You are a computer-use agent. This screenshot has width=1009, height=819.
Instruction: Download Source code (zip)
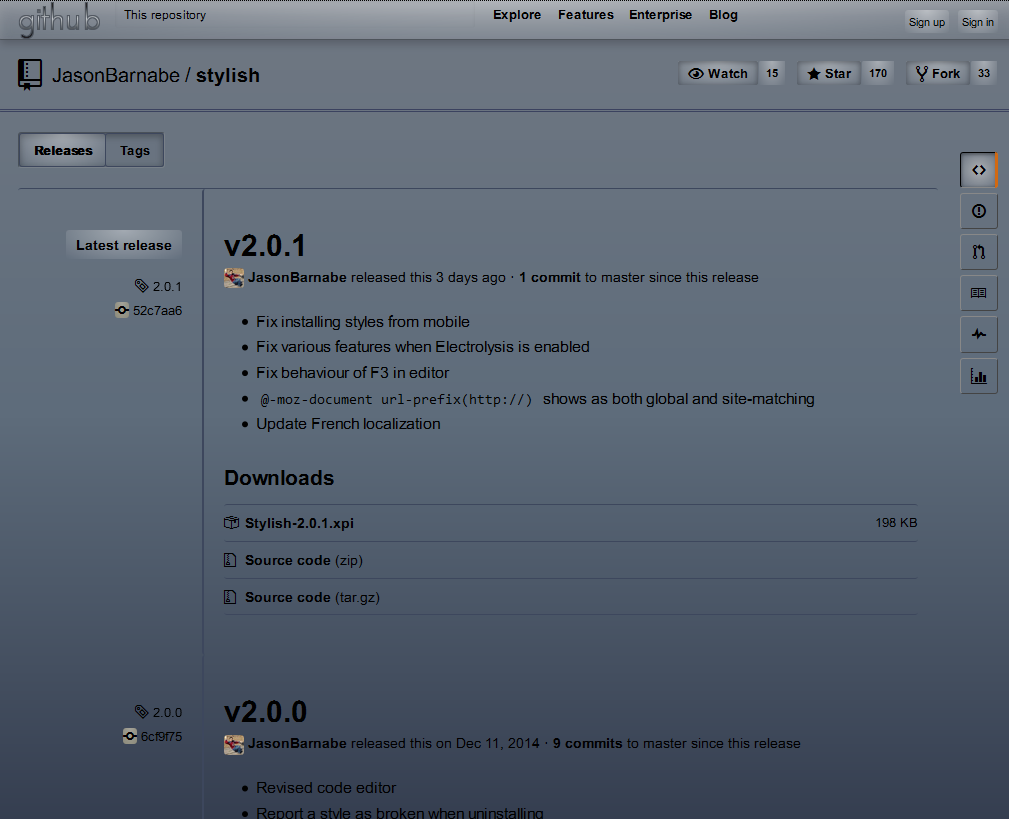pyautogui.click(x=304, y=560)
